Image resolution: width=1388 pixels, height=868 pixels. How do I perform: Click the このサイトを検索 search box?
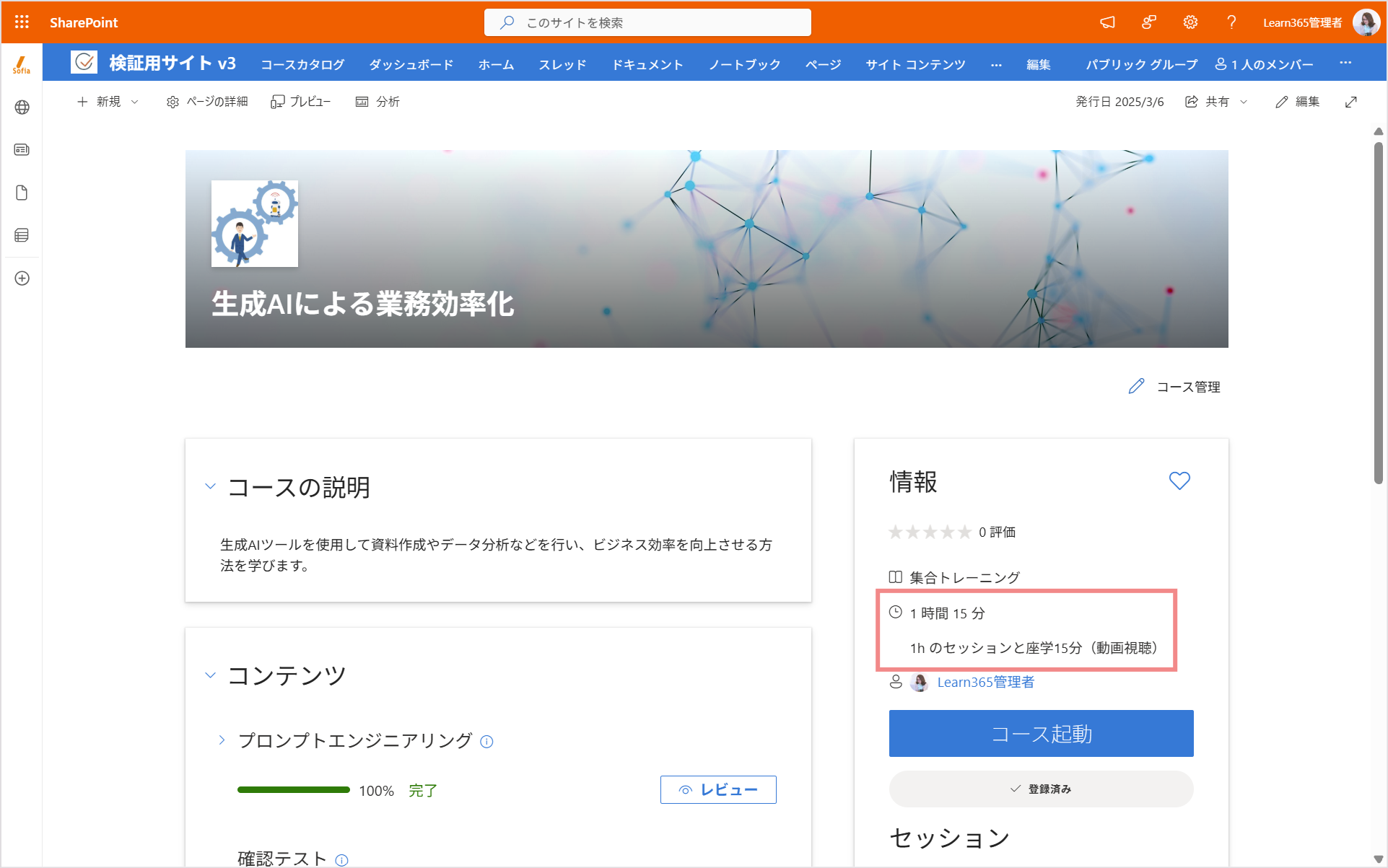click(647, 22)
